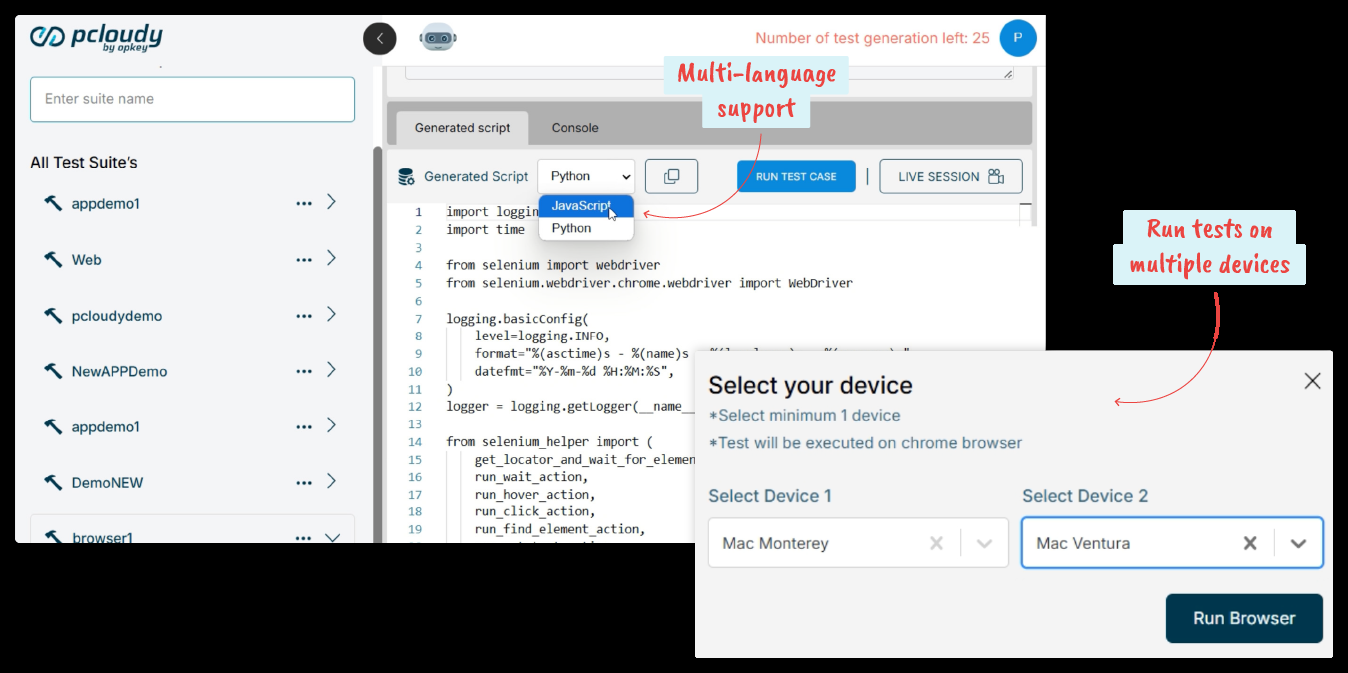Open user profile avatar P

point(1017,38)
